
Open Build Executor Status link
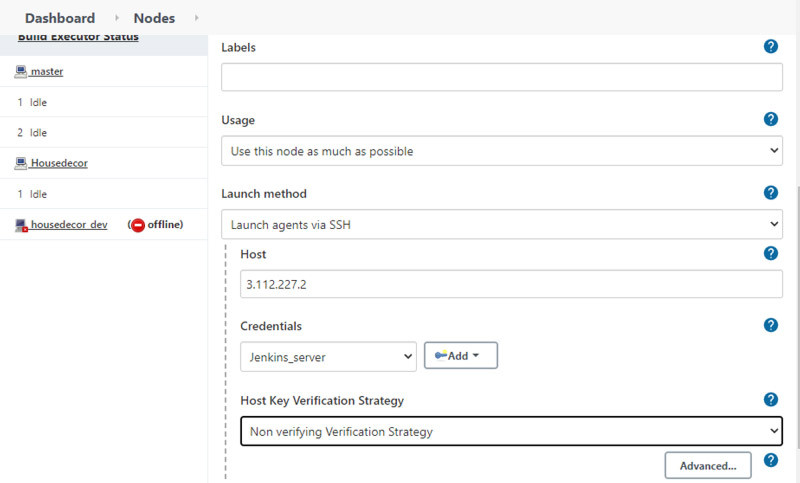click(x=78, y=37)
